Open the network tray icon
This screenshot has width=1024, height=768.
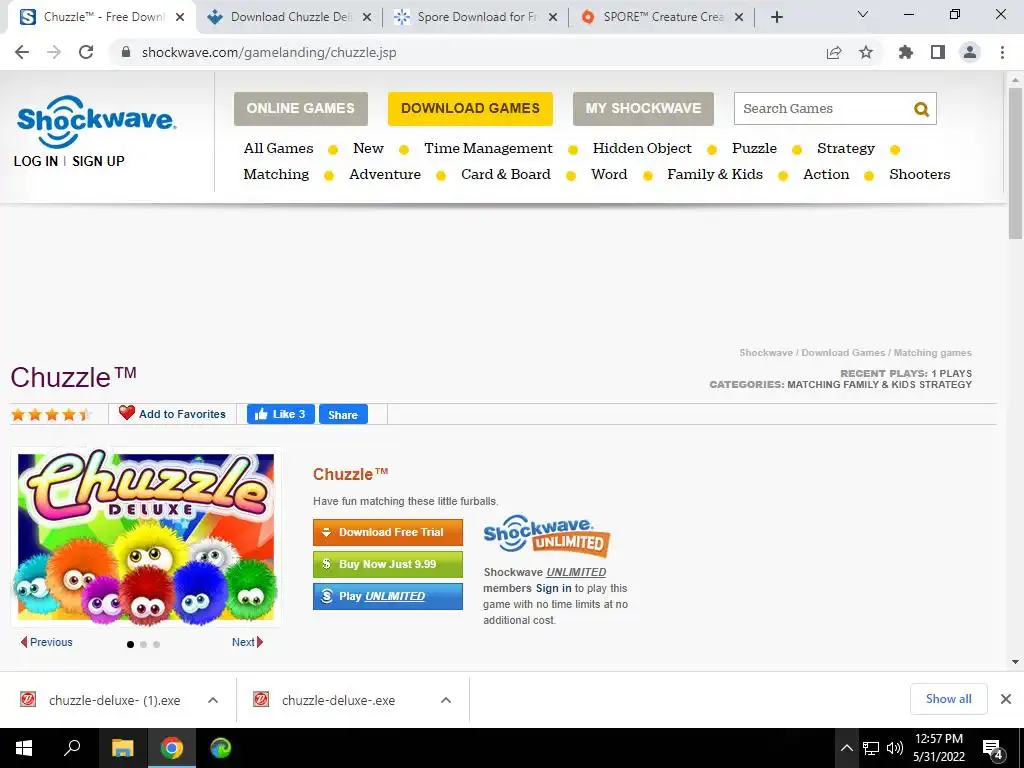(871, 748)
